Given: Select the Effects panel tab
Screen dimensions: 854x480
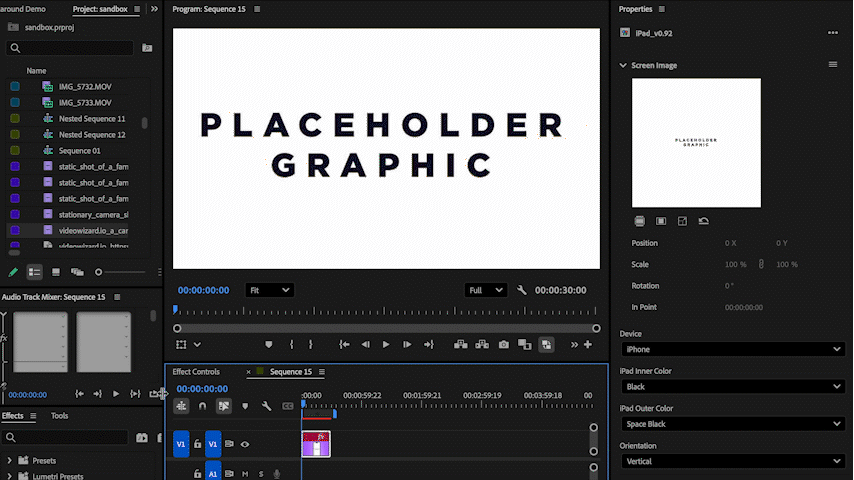Looking at the screenshot, I should (x=13, y=416).
